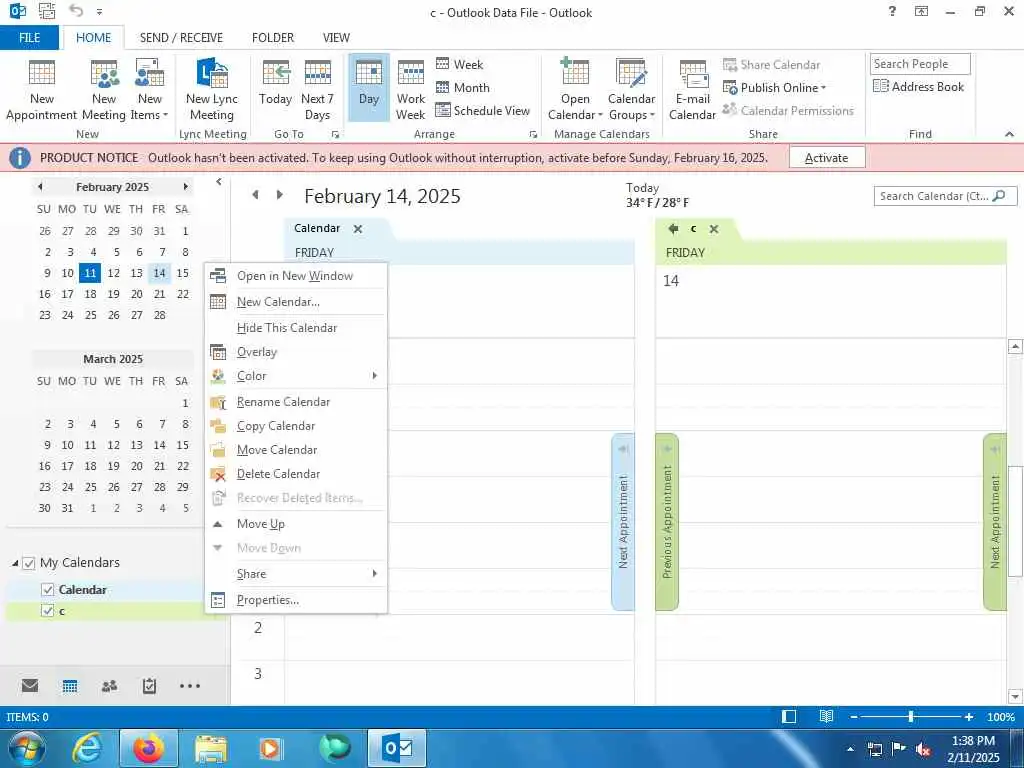This screenshot has height=768, width=1024.
Task: Select Month view in the ribbon
Action: pyautogui.click(x=462, y=88)
